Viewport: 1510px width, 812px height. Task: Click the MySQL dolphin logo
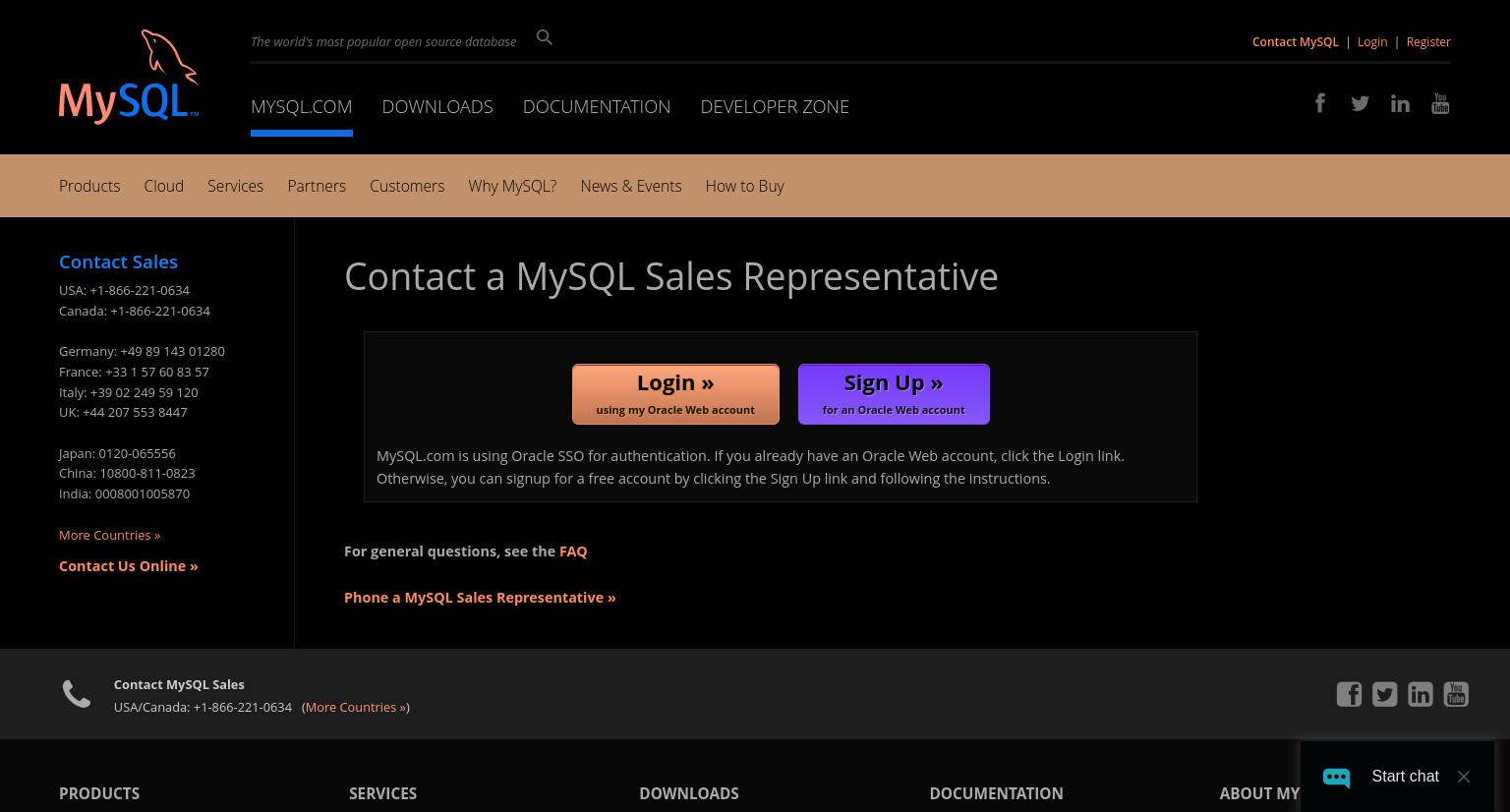pyautogui.click(x=129, y=77)
